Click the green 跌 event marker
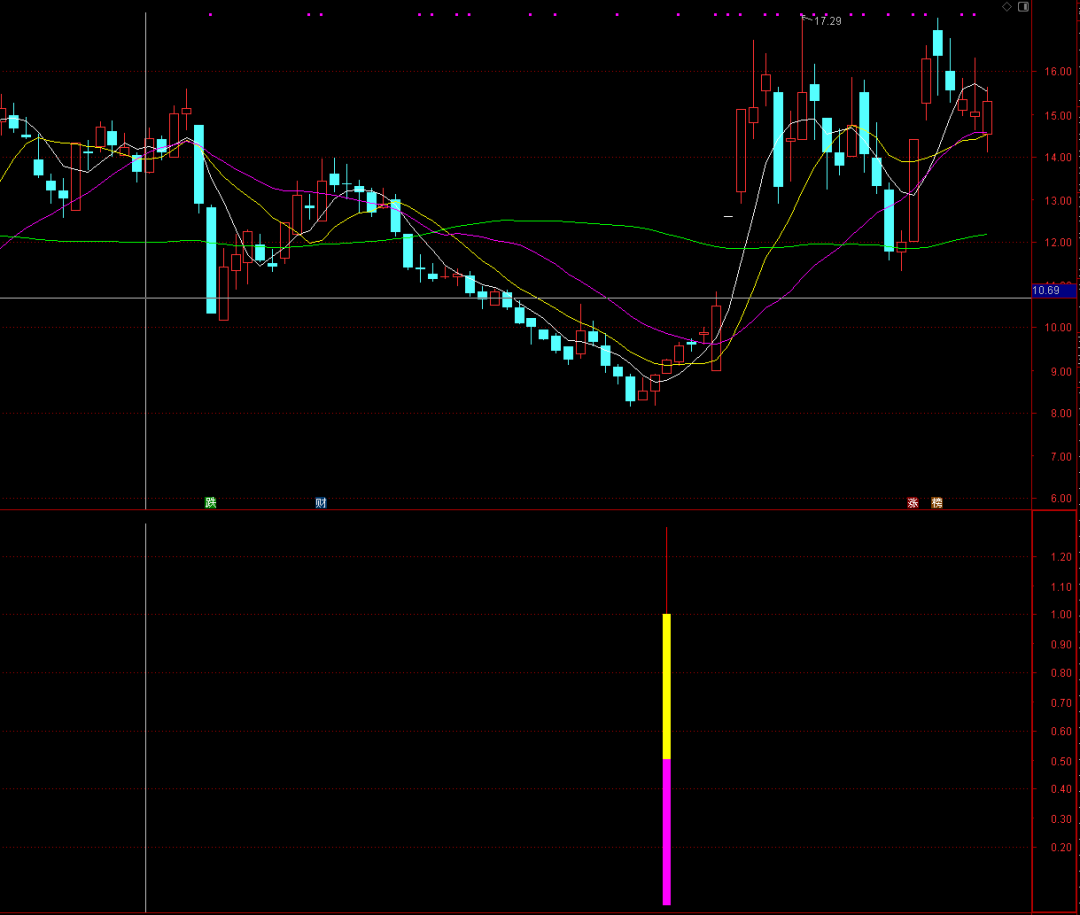Screen dimensions: 1080x915 point(210,502)
